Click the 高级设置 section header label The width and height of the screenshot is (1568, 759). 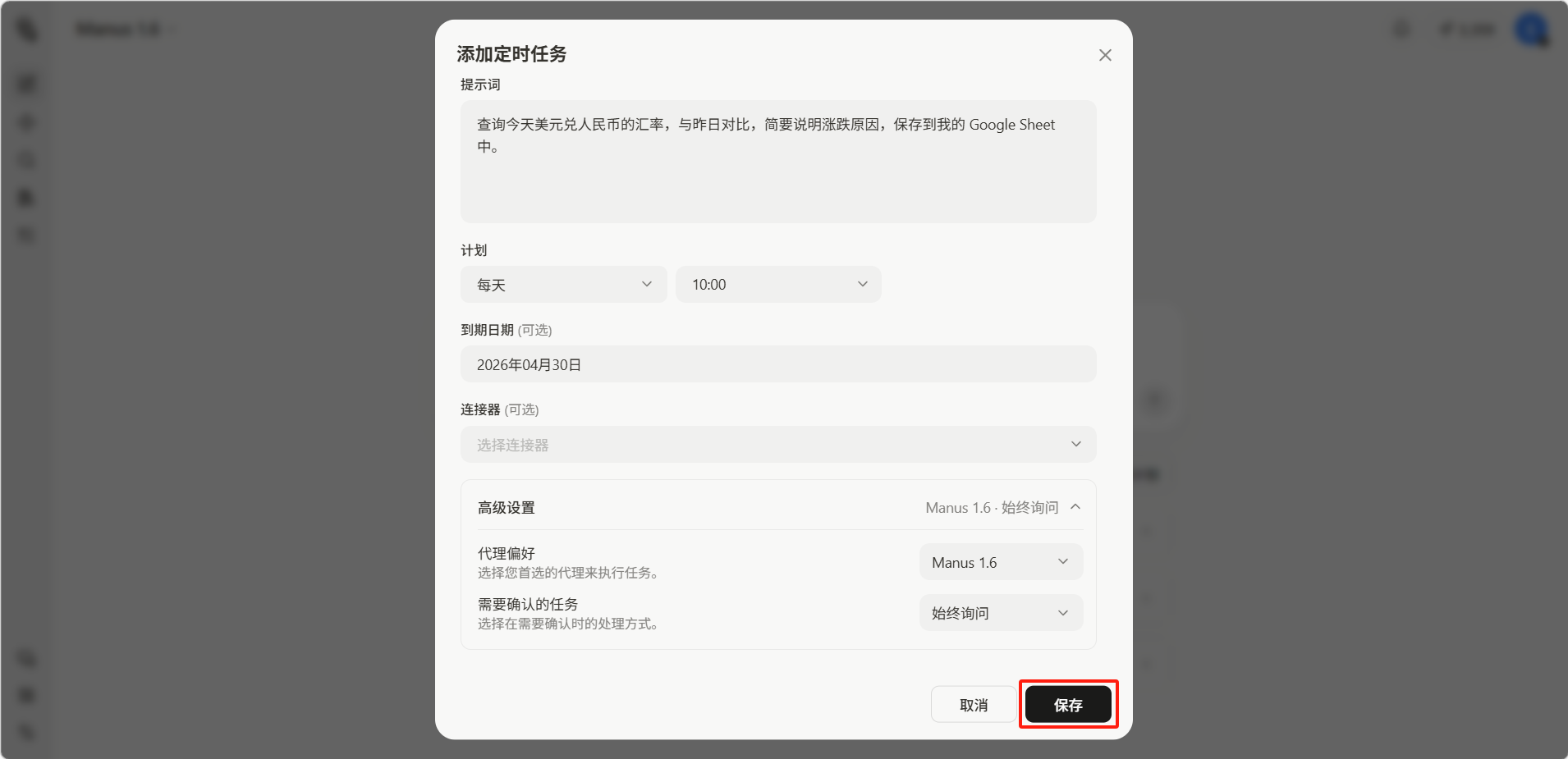point(507,508)
